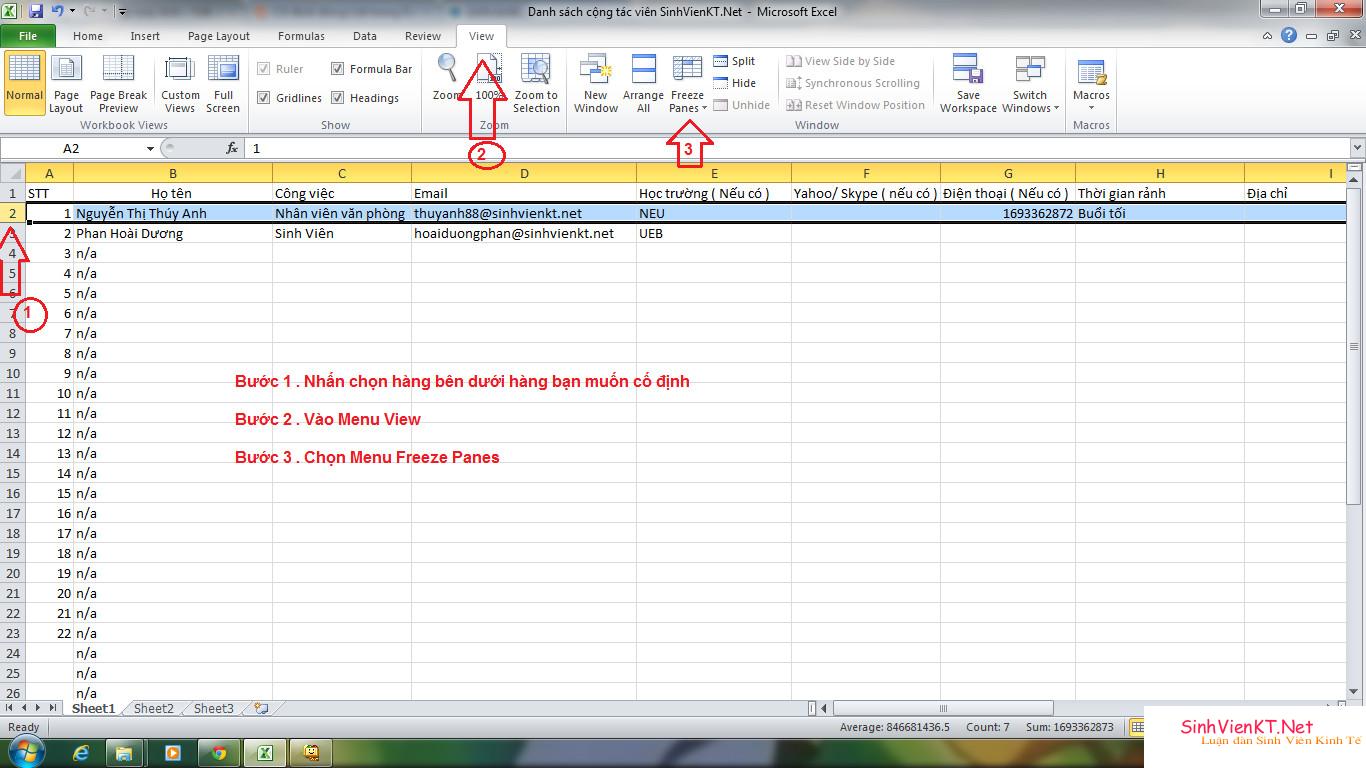Screen dimensions: 1366x768
Task: Open Page Break Preview view
Action: [118, 84]
